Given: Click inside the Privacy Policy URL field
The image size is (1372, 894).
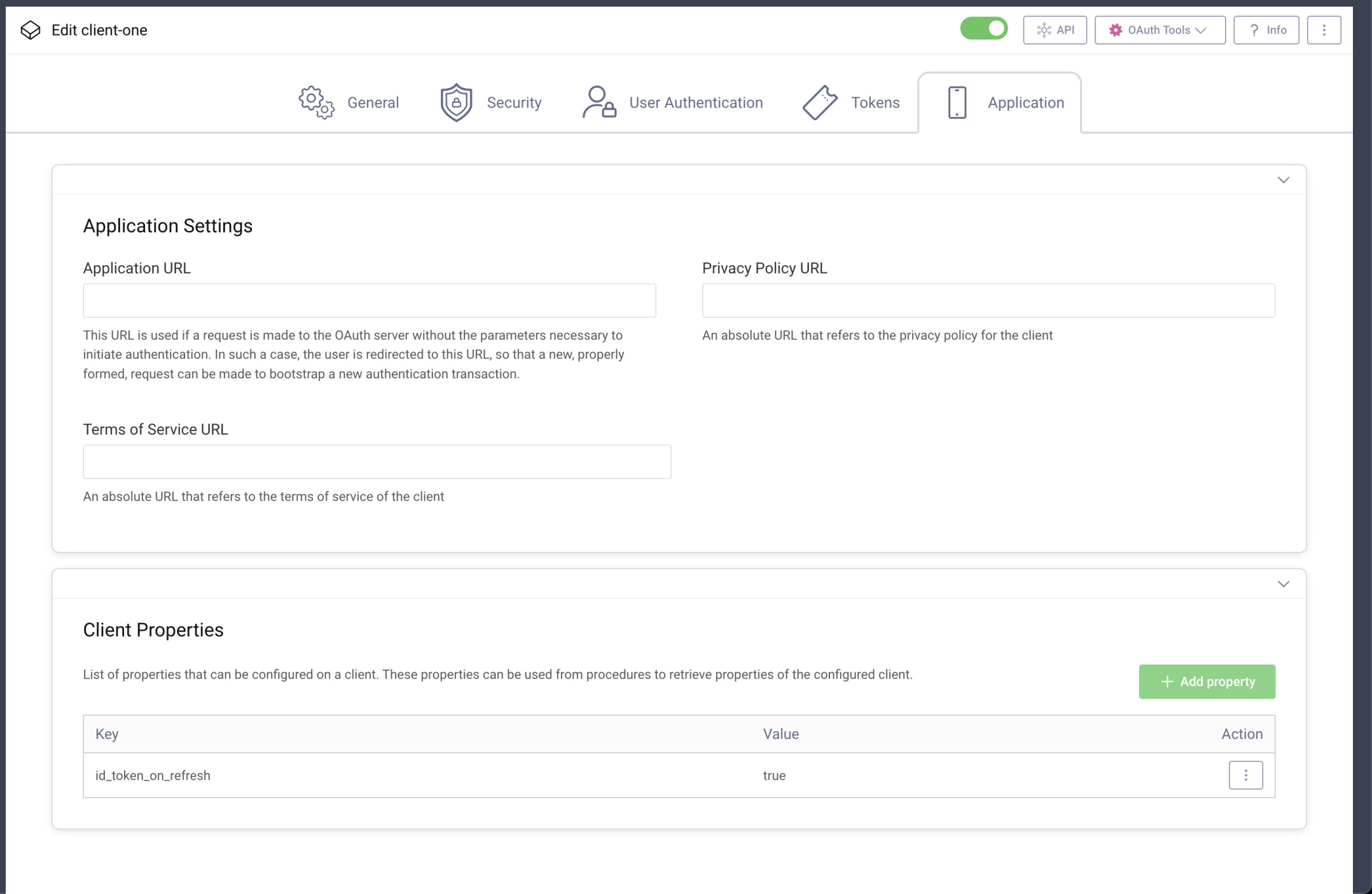Looking at the screenshot, I should coord(988,299).
